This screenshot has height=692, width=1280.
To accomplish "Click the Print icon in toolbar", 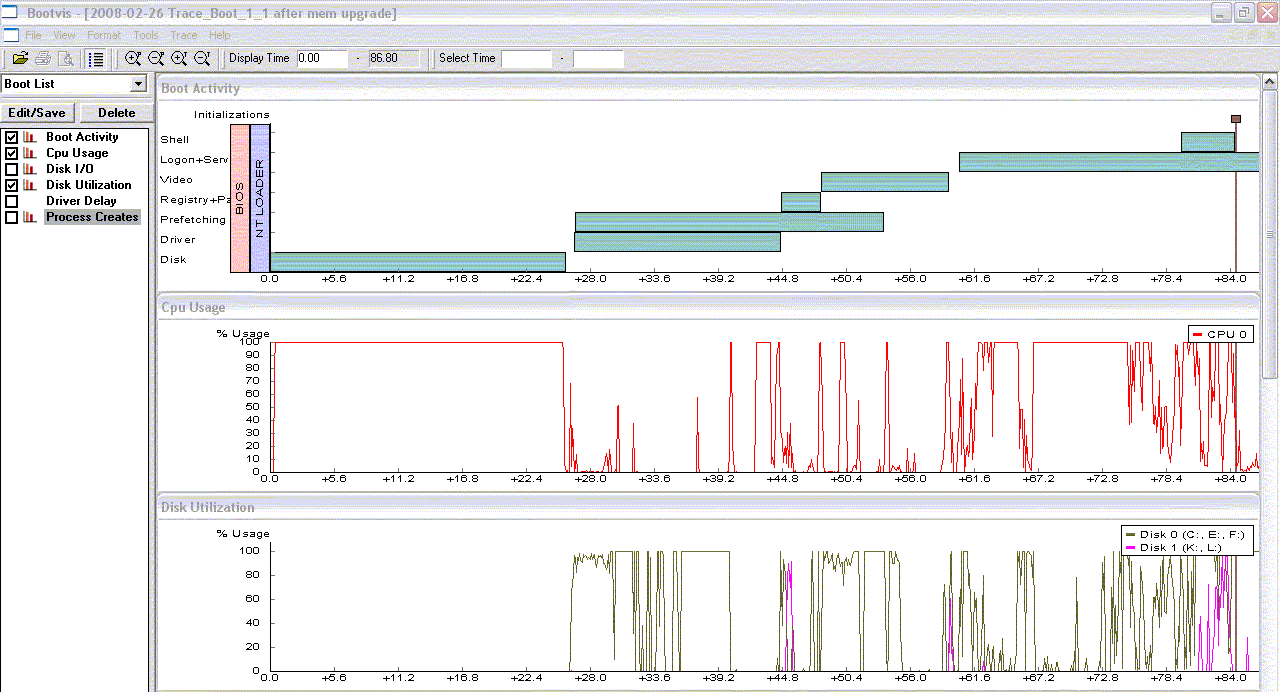I will point(43,58).
